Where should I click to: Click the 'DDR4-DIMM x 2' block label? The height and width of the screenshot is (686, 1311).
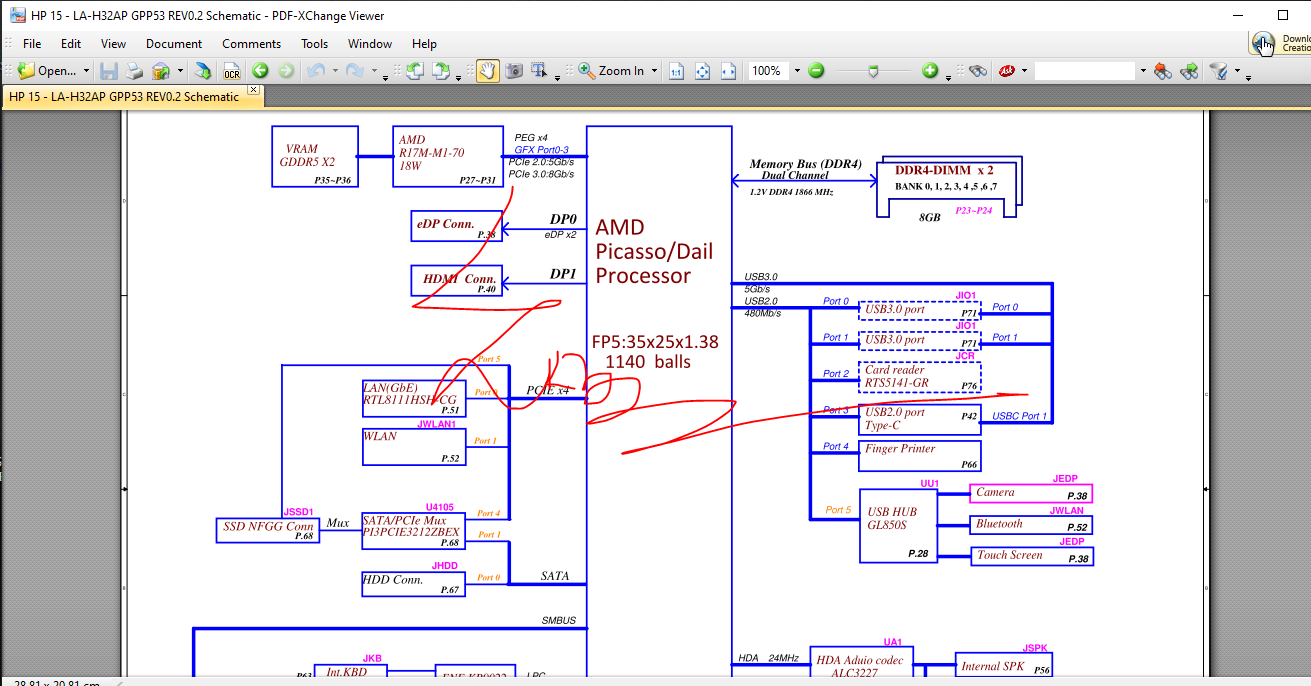tap(943, 170)
